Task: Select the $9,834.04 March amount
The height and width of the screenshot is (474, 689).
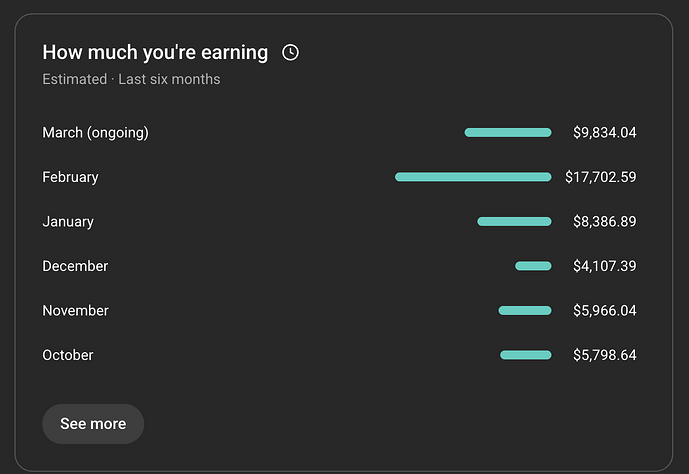Action: point(605,133)
